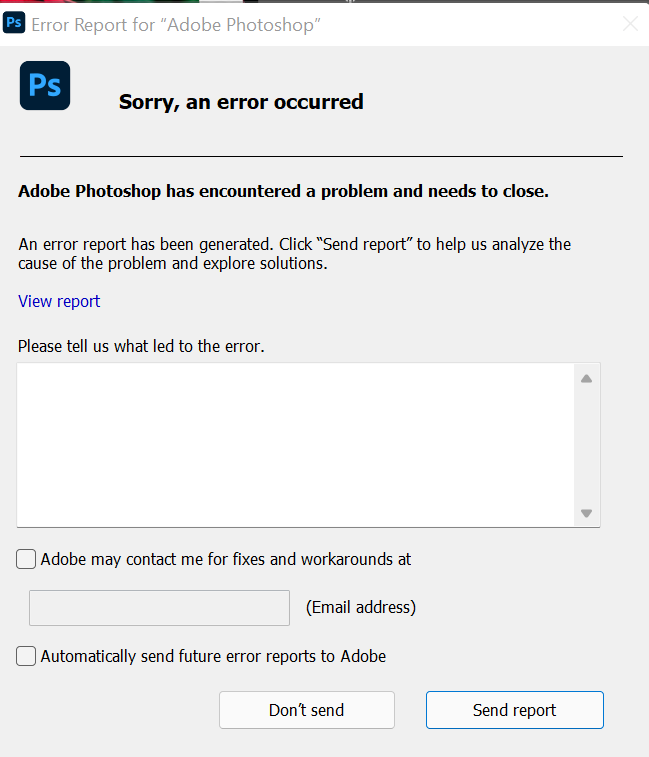Image resolution: width=649 pixels, height=757 pixels.
Task: Click the large Photoshop logo in dialog
Action: coord(45,86)
